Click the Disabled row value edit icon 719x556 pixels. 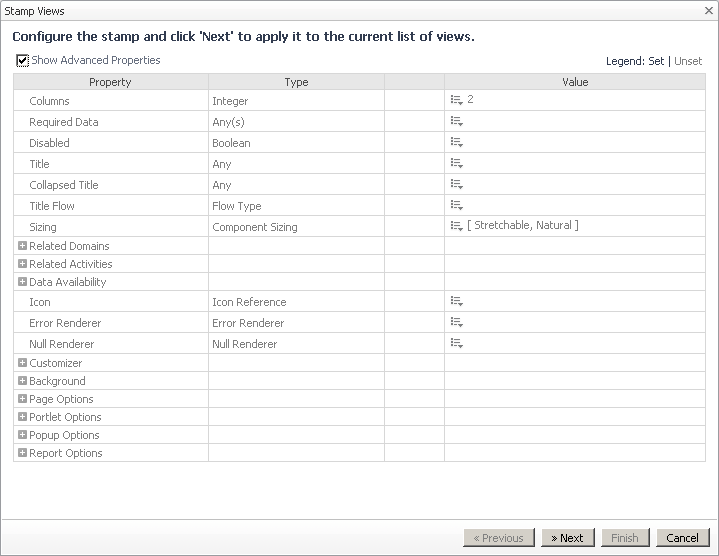pyautogui.click(x=456, y=143)
